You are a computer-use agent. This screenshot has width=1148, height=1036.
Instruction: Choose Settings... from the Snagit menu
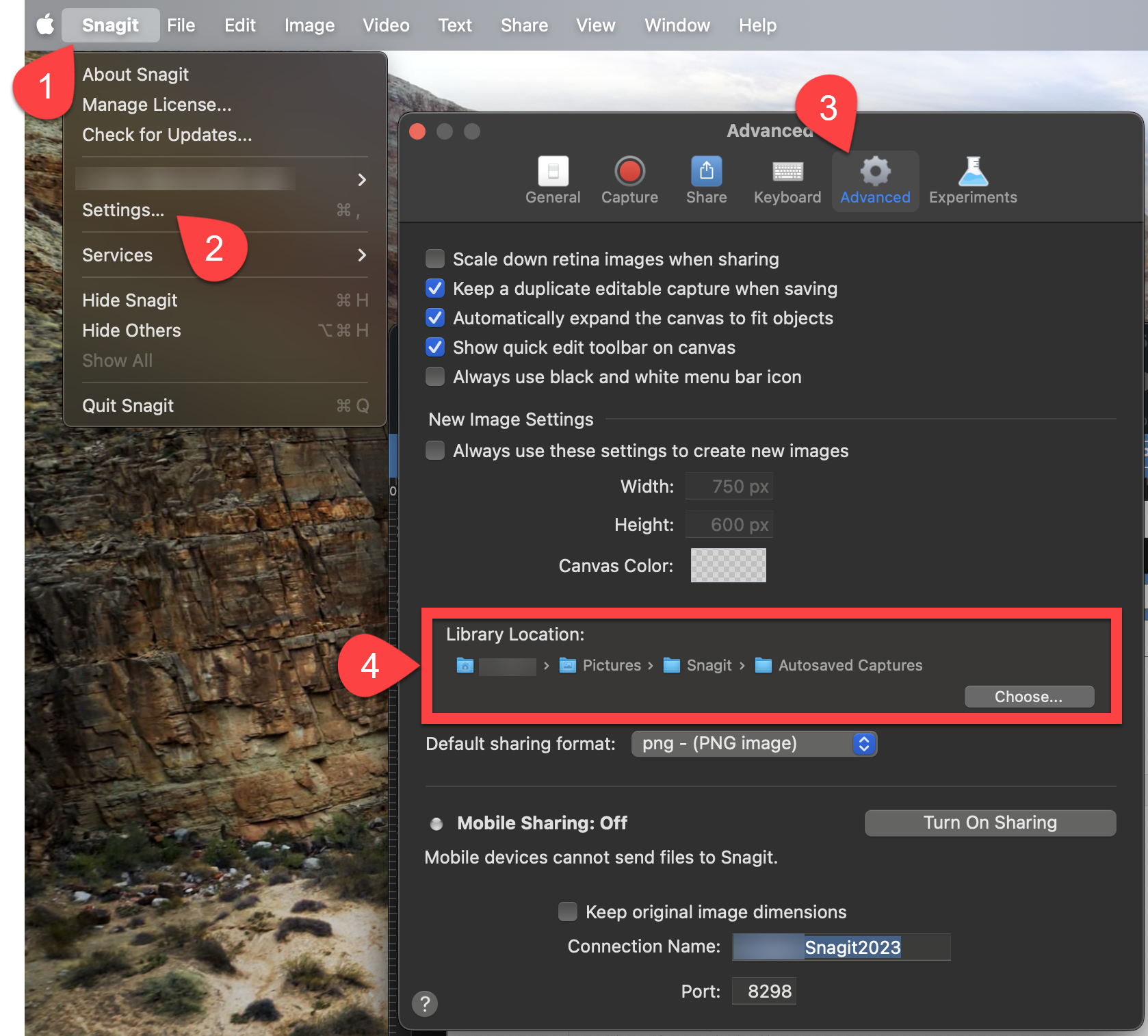pyautogui.click(x=123, y=210)
